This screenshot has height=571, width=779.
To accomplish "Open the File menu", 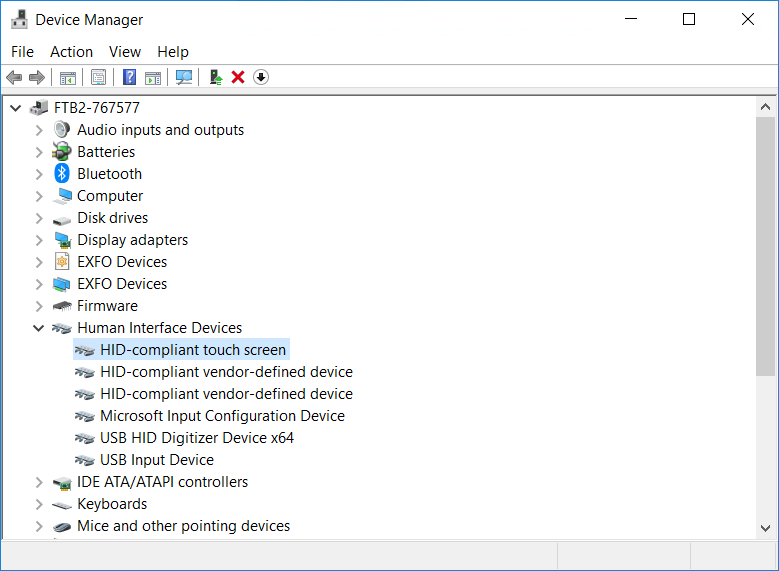I will (22, 52).
